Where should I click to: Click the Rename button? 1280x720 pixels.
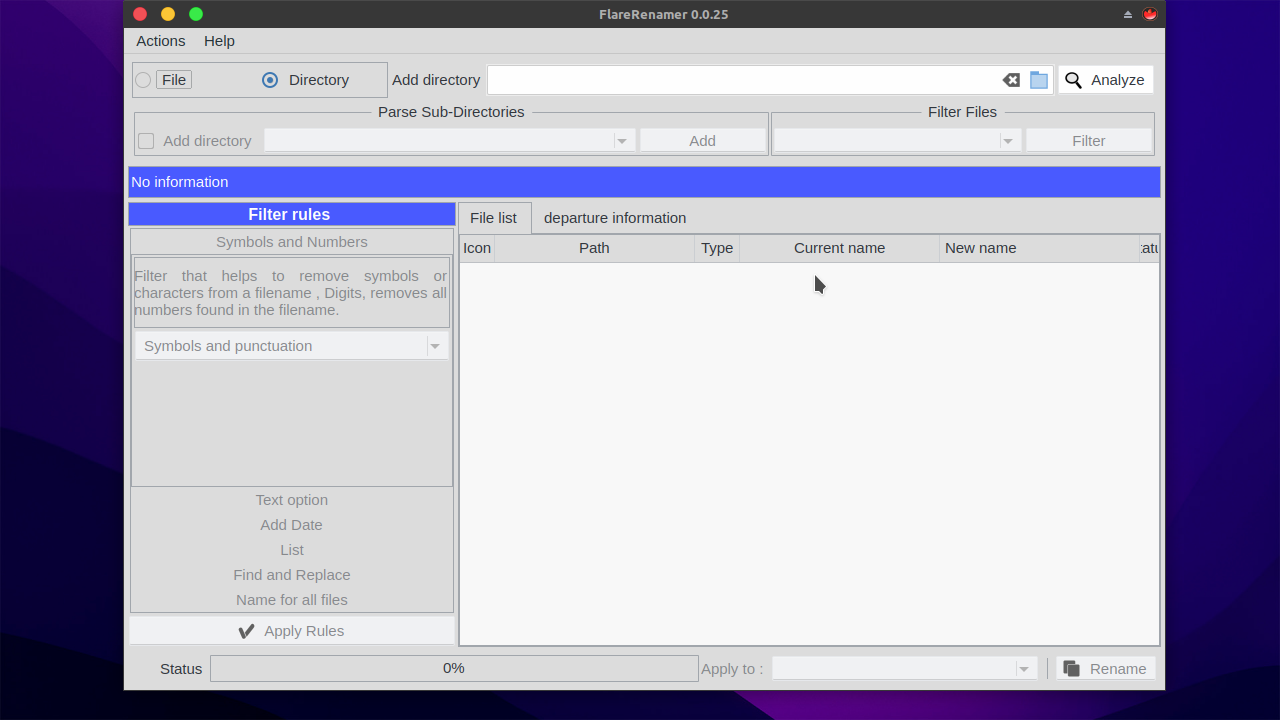[1105, 669]
